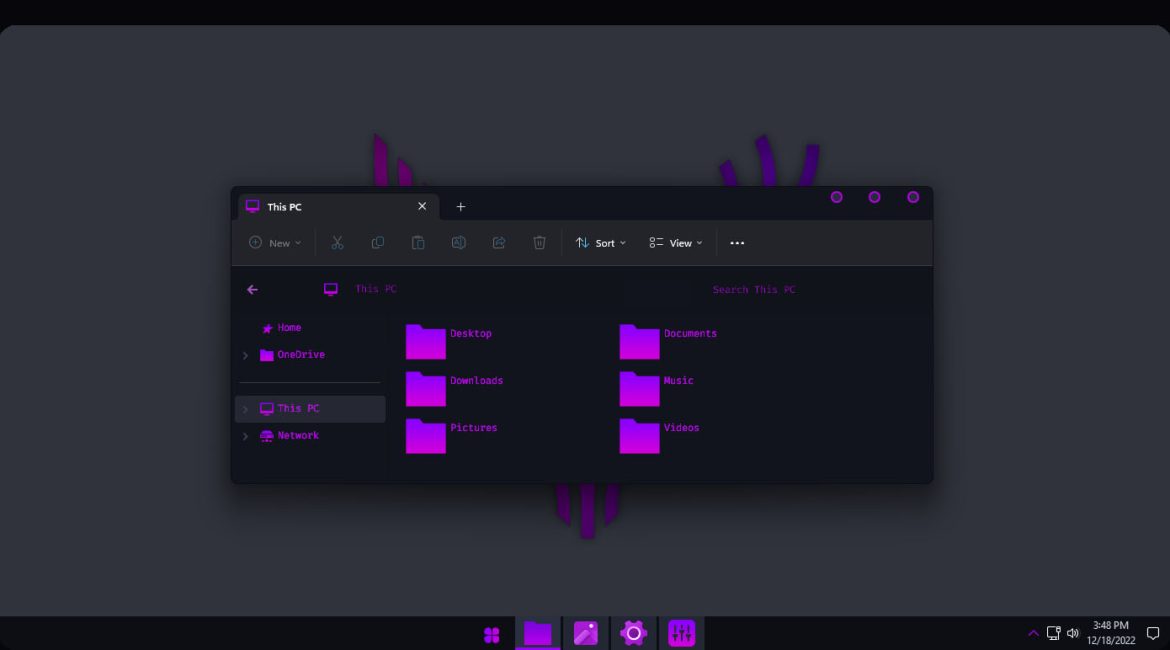Click the Rename icon in toolbar

pos(459,243)
